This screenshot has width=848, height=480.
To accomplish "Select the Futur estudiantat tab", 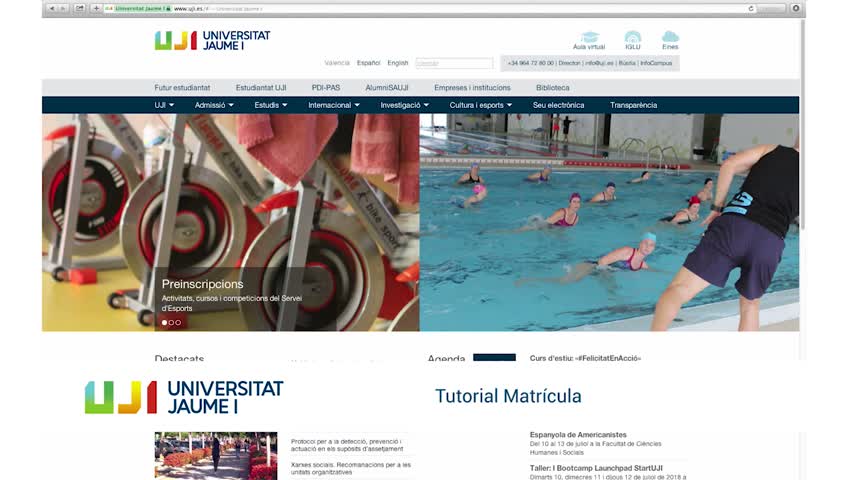I will pos(182,88).
